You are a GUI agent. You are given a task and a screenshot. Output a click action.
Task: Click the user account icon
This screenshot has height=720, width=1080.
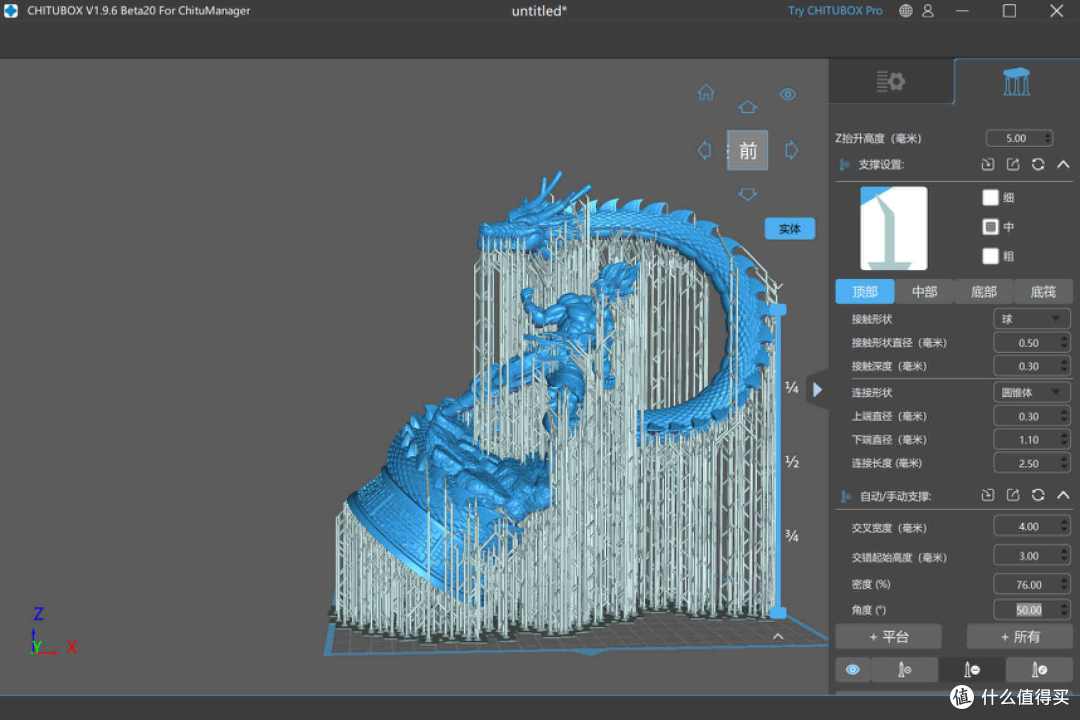[x=928, y=10]
